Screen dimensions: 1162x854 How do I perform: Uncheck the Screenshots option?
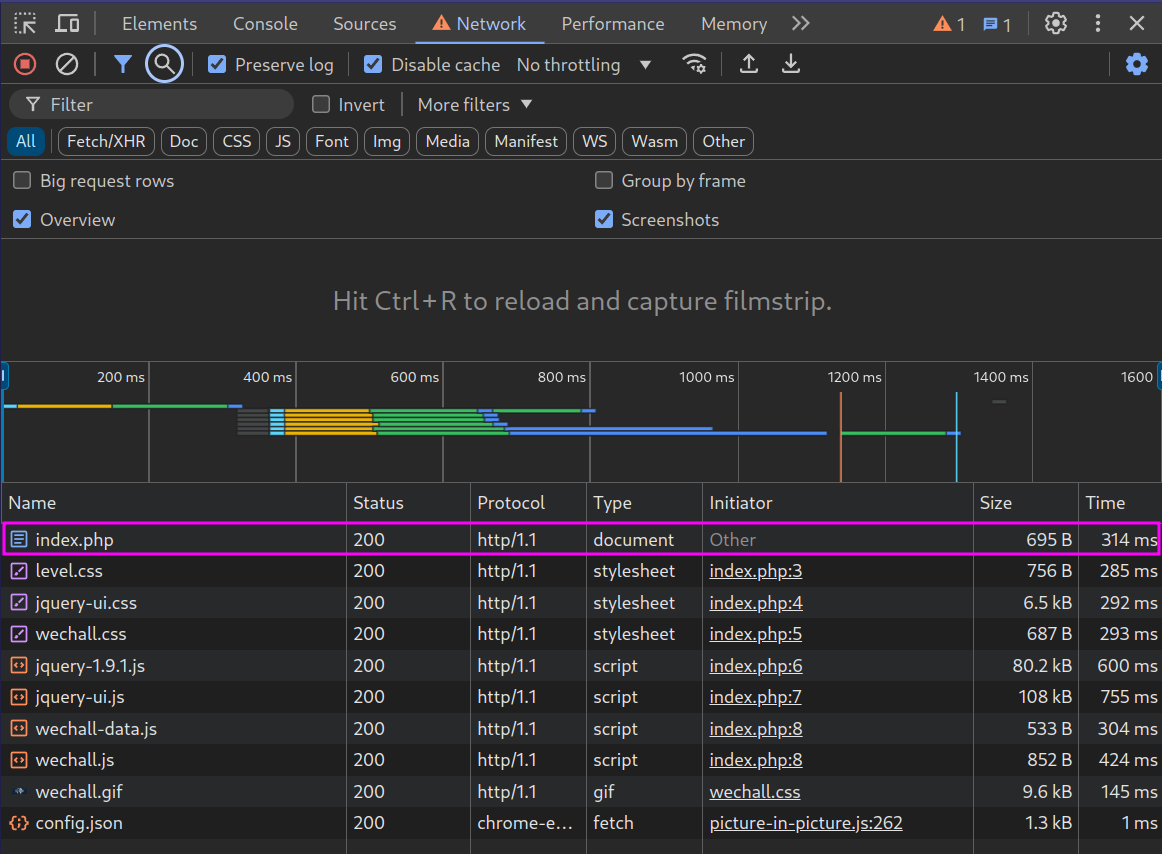coord(604,219)
